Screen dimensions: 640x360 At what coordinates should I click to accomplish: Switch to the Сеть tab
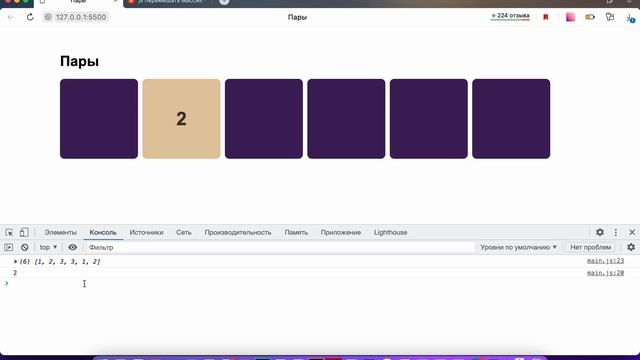(184, 232)
